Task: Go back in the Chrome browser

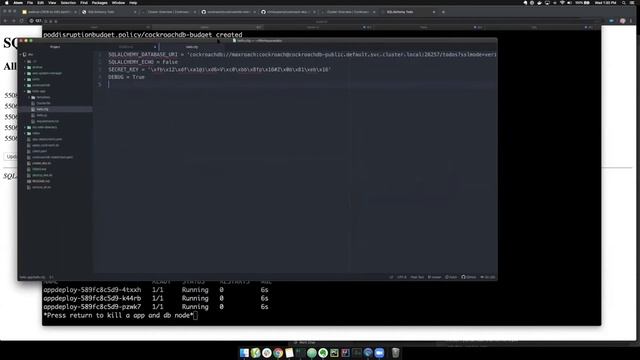Action: [x=6, y=21]
